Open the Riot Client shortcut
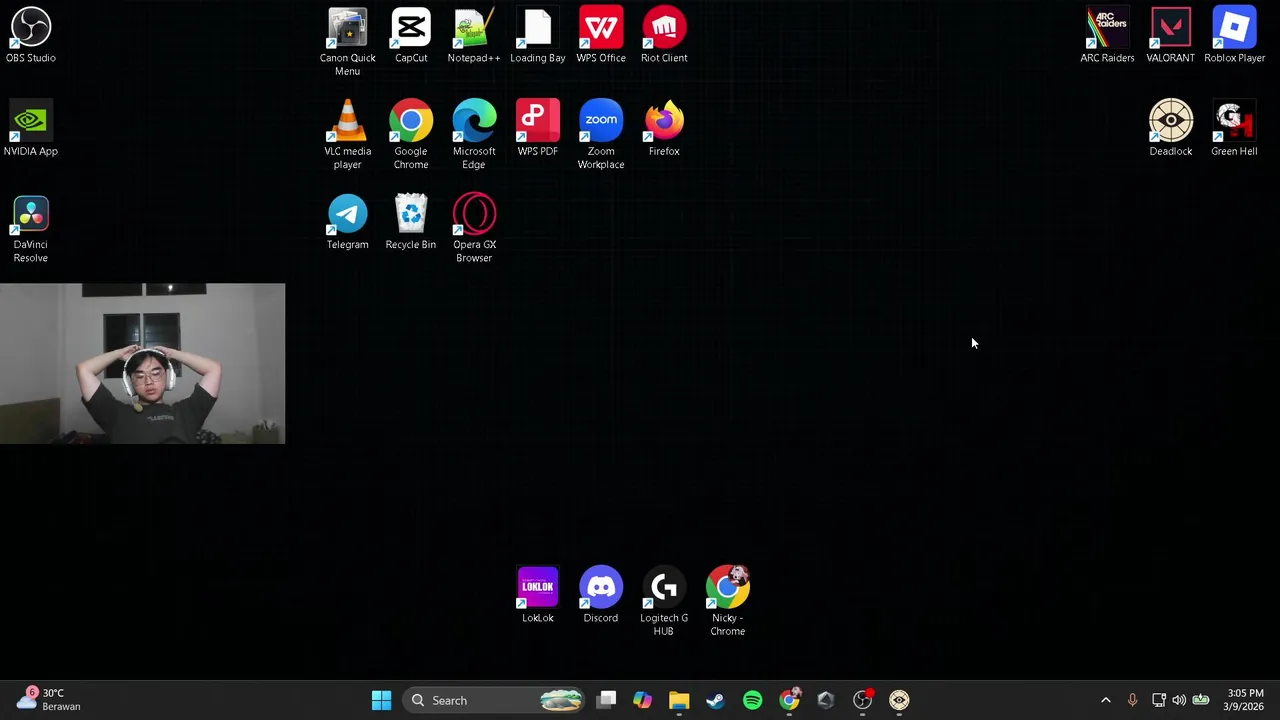Viewport: 1280px width, 720px height. click(664, 35)
